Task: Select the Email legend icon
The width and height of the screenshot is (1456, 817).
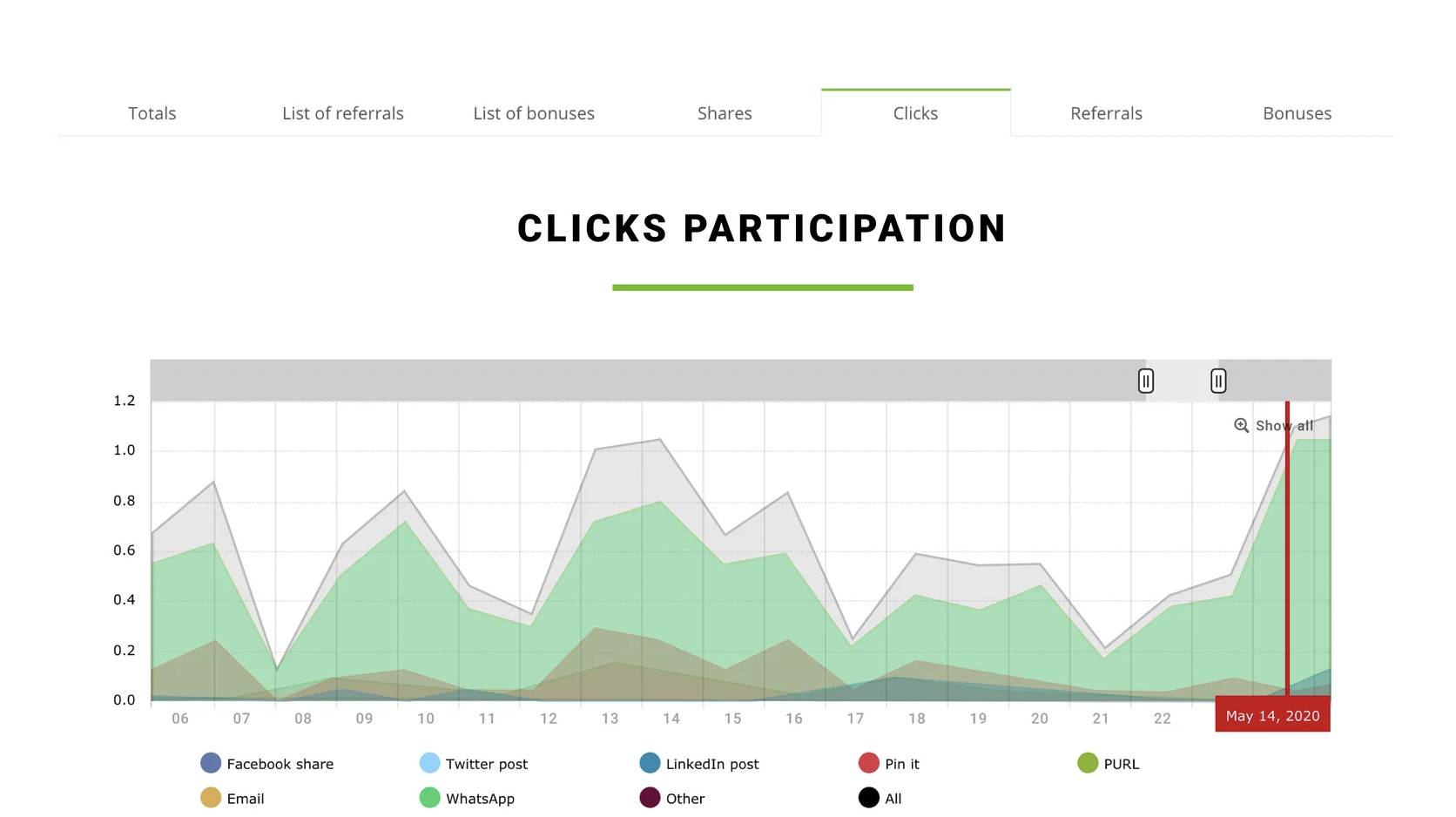Action: [x=210, y=797]
